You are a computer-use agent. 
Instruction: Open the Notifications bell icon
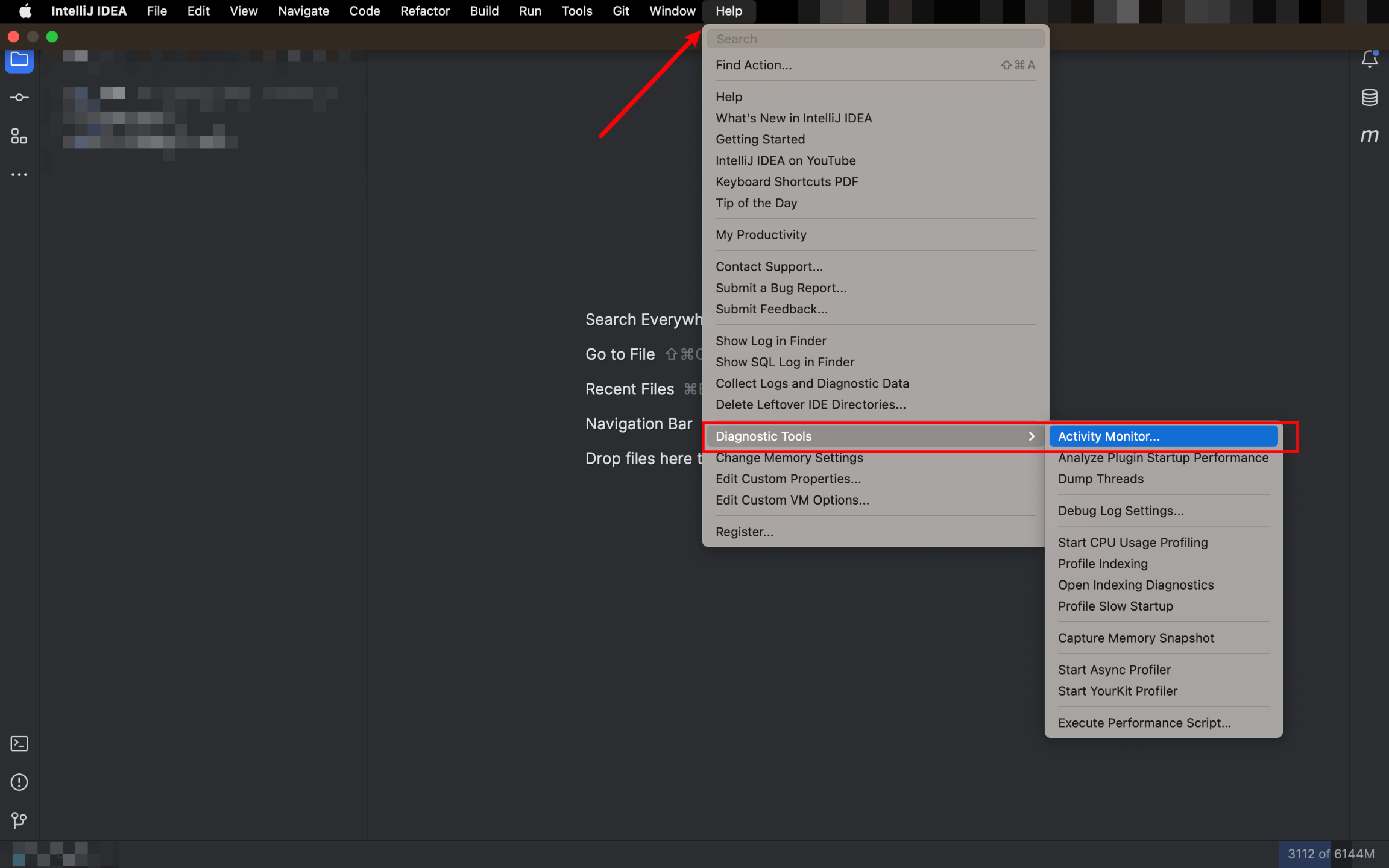click(1370, 59)
